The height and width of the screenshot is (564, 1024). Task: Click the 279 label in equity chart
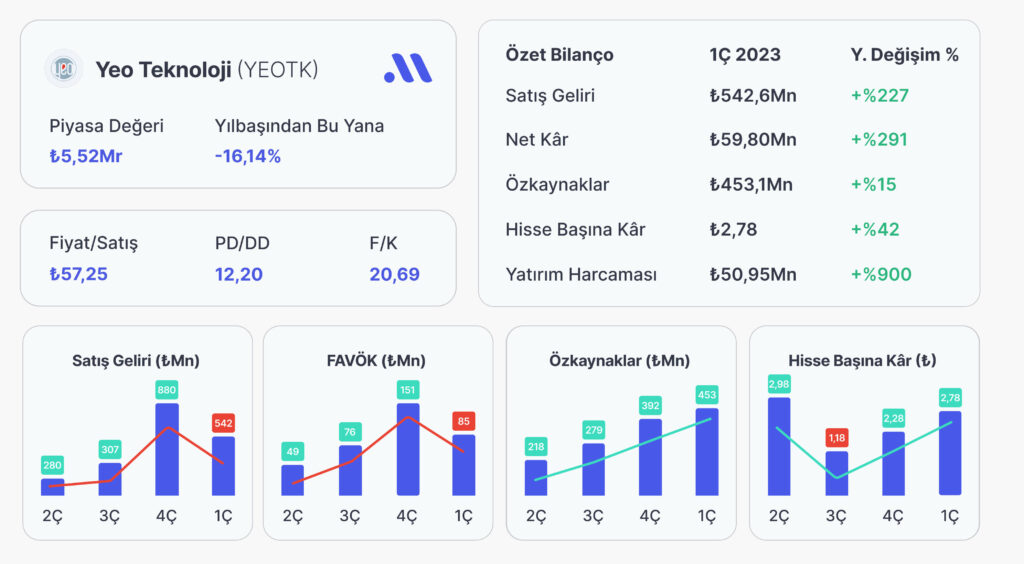pos(594,430)
